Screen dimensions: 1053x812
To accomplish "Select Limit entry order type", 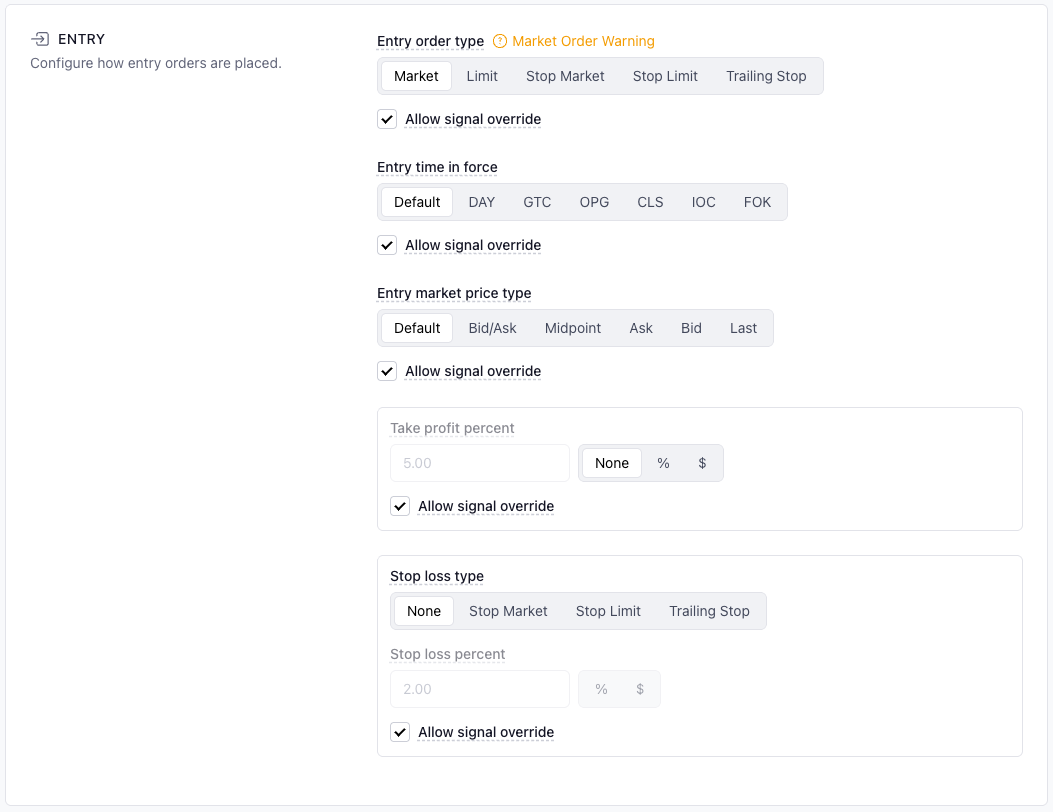I will click(x=482, y=76).
